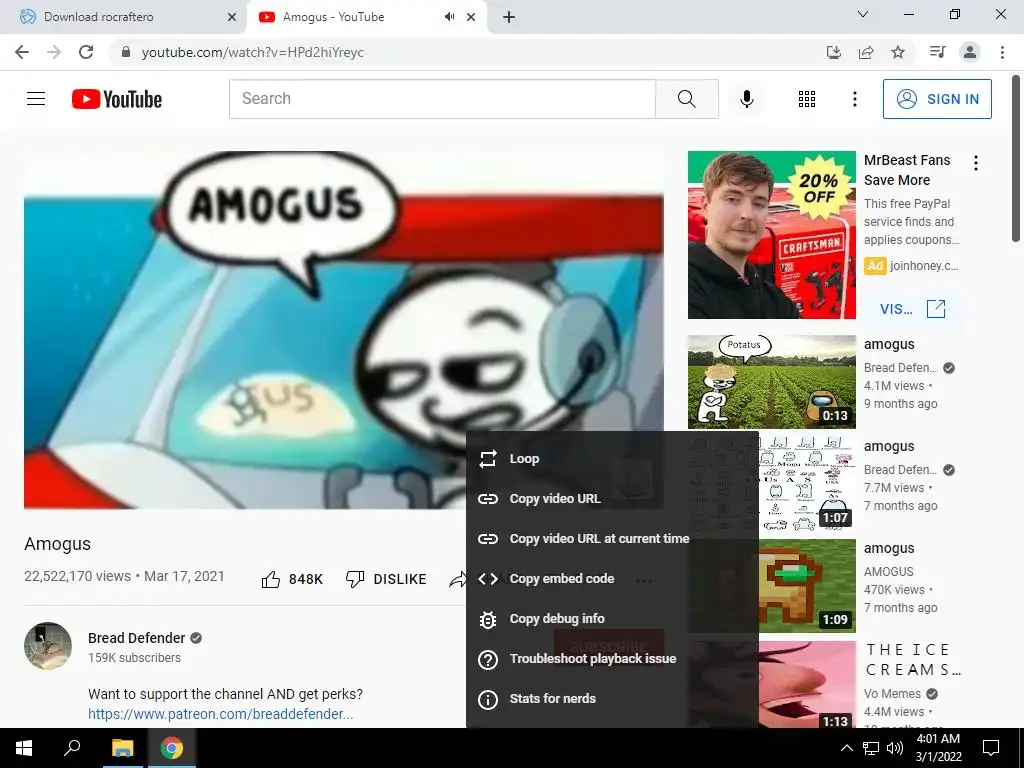
Task: Click the DISLIKE thumbs down button
Action: [386, 579]
